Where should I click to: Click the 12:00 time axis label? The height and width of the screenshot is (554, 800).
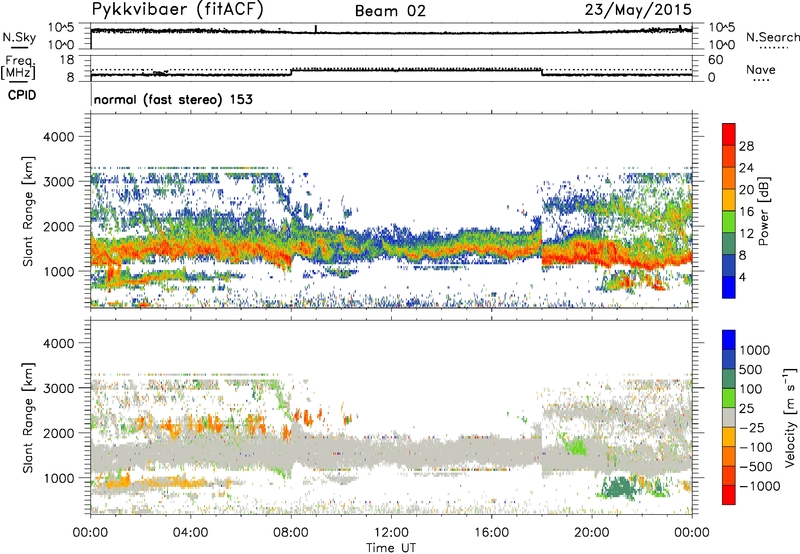(x=391, y=533)
